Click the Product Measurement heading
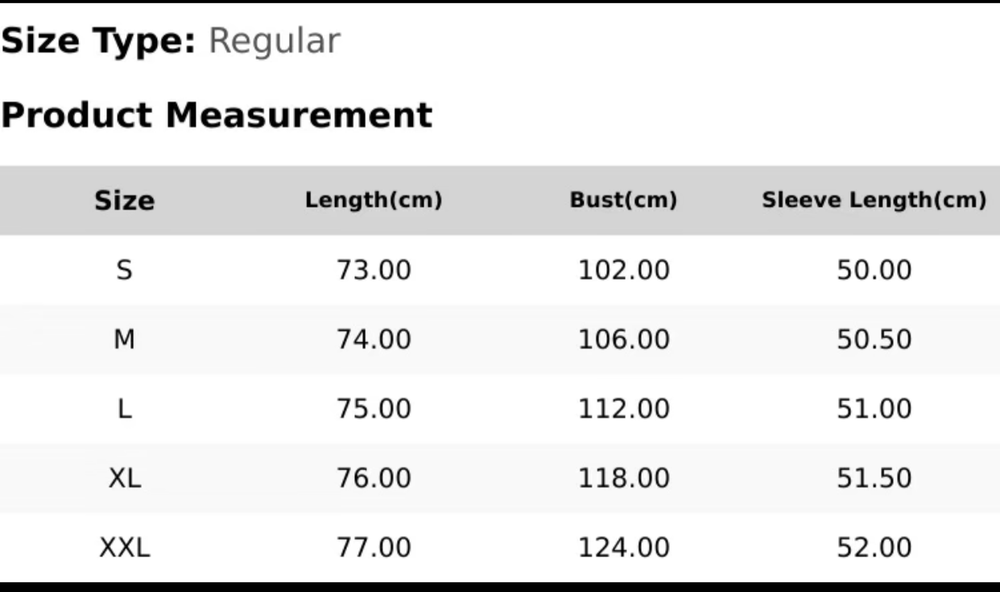Image resolution: width=1000 pixels, height=592 pixels. click(216, 115)
